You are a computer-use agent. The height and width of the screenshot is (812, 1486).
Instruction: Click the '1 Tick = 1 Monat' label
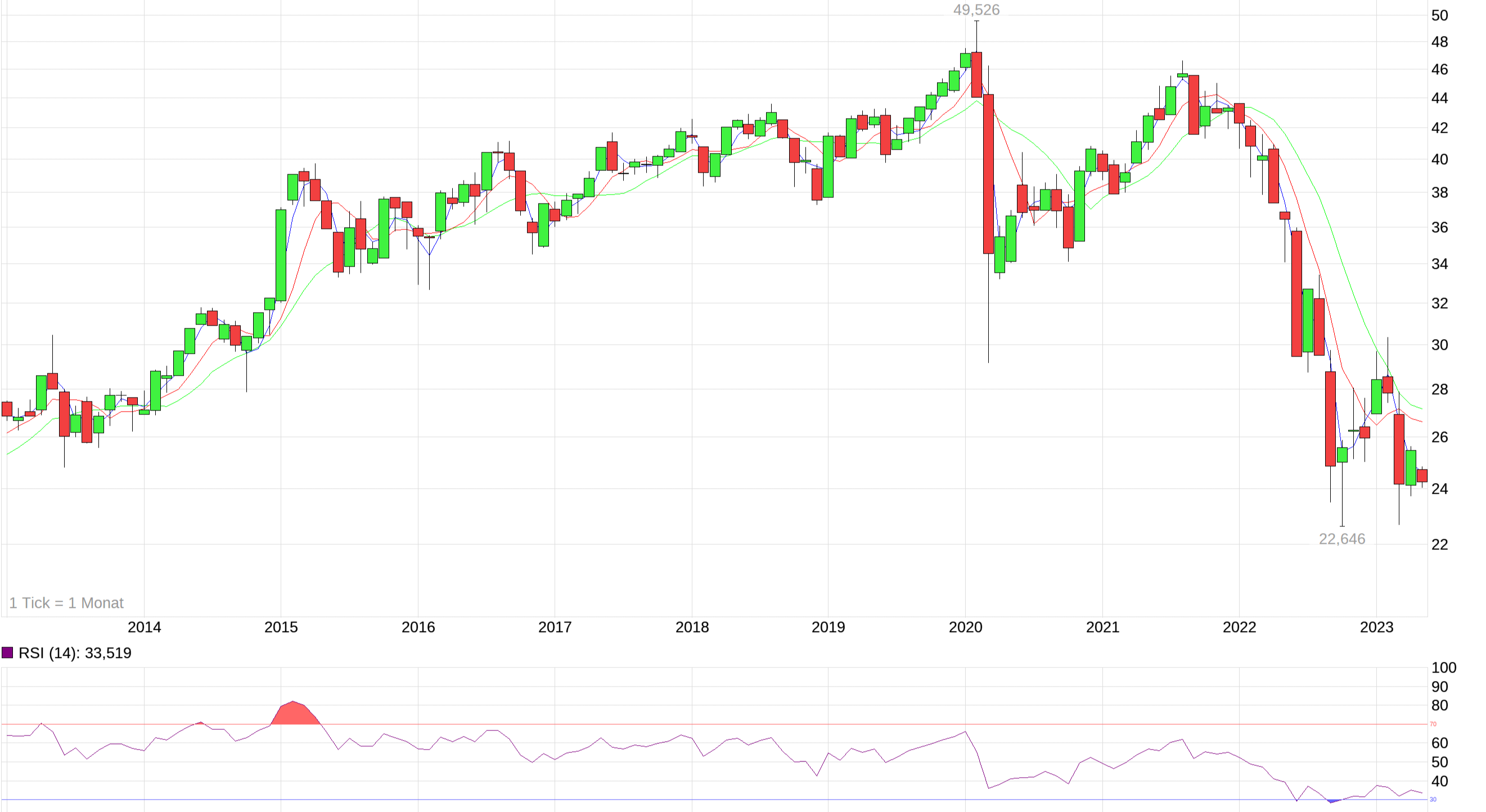tap(66, 603)
